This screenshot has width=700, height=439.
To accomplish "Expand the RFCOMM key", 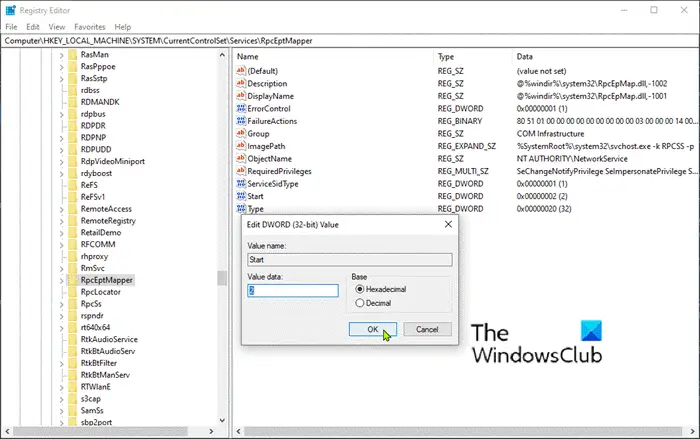I will tap(62, 245).
